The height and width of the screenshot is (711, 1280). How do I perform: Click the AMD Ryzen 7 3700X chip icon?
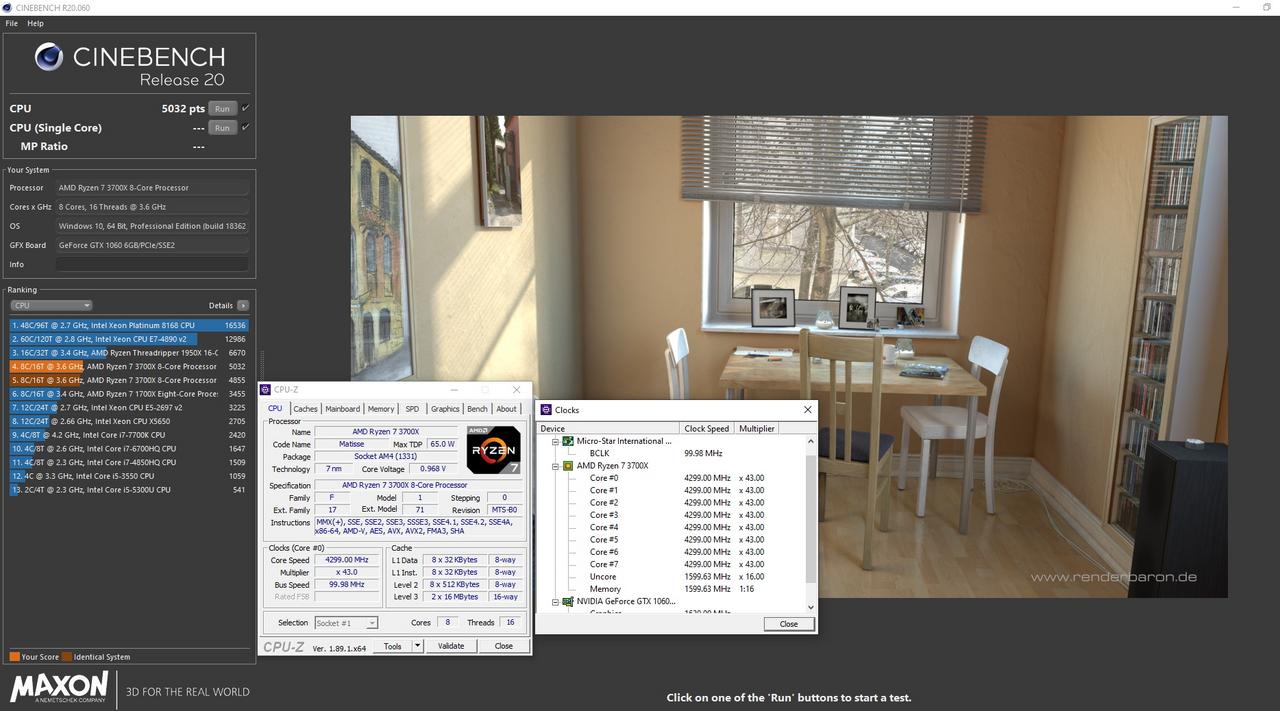point(568,466)
